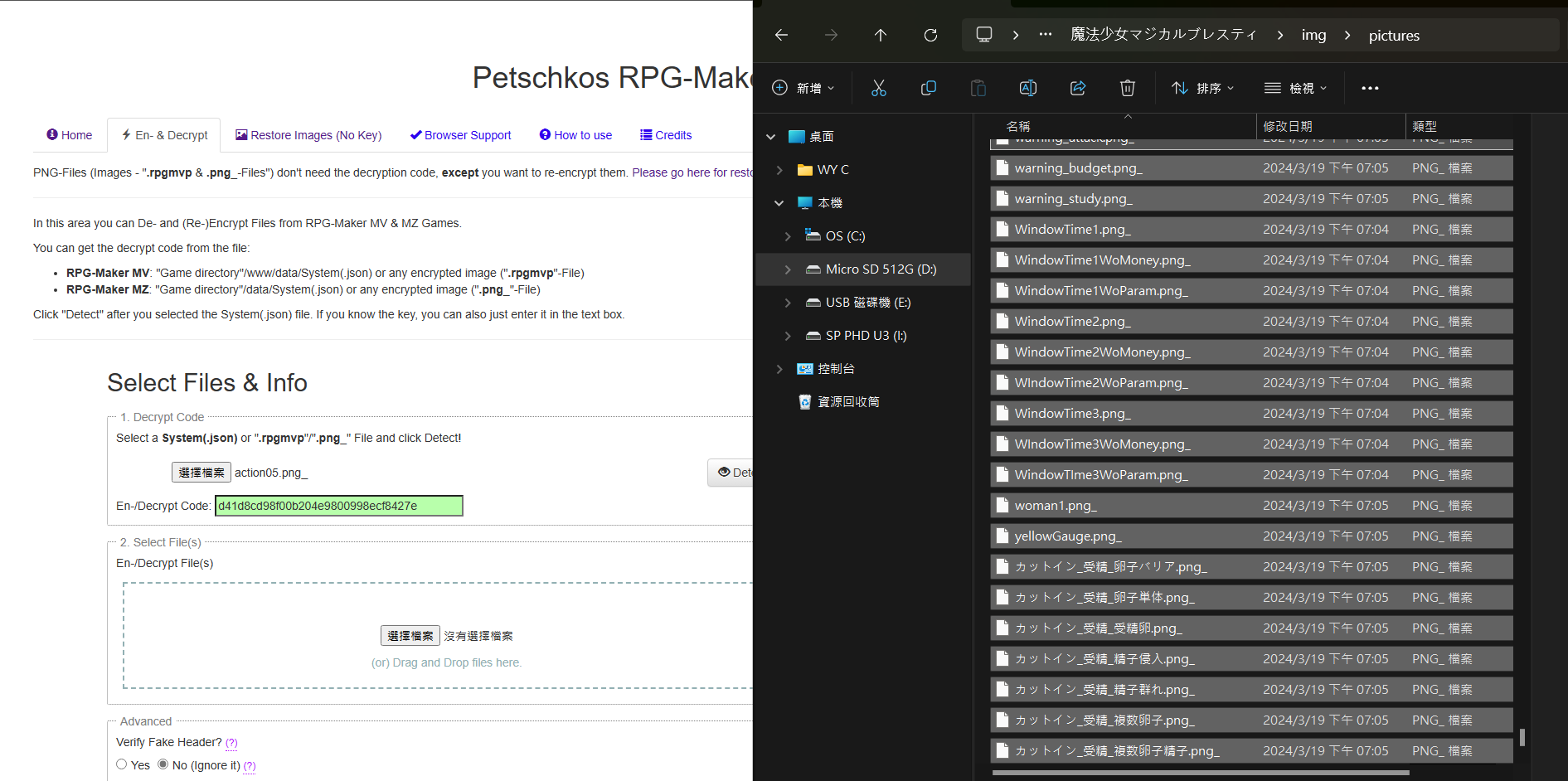Click the Rename icon in Explorer toolbar
The height and width of the screenshot is (781, 1568).
[1028, 88]
